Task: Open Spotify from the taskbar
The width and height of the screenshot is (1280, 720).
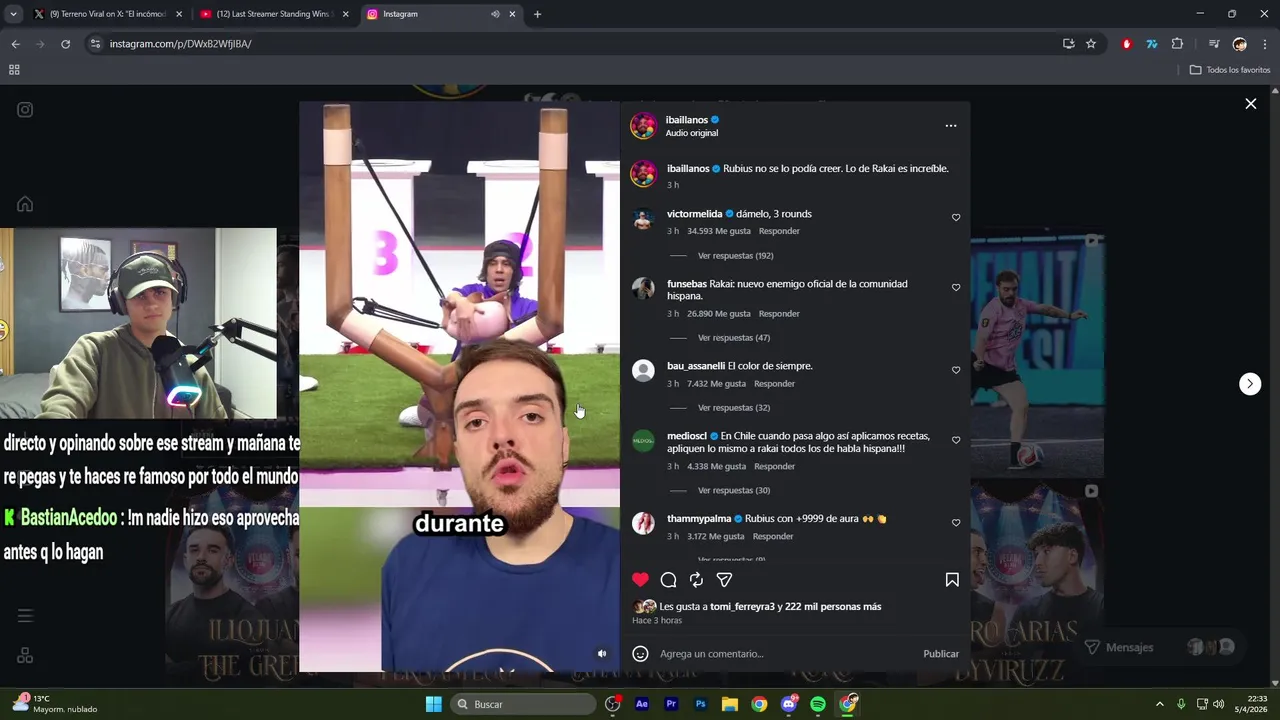Action: click(818, 704)
